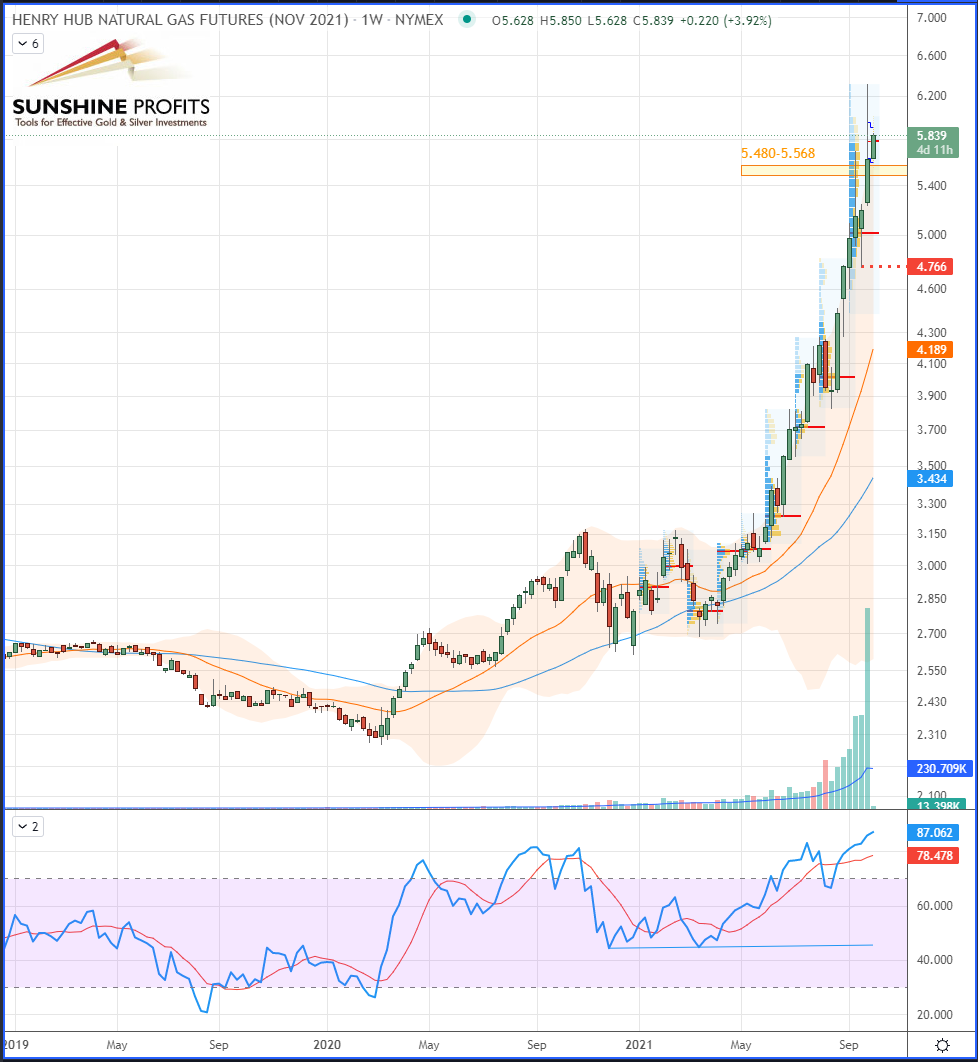Click the NYMEX exchange label
Image resolution: width=978 pixels, height=1062 pixels.
click(419, 20)
